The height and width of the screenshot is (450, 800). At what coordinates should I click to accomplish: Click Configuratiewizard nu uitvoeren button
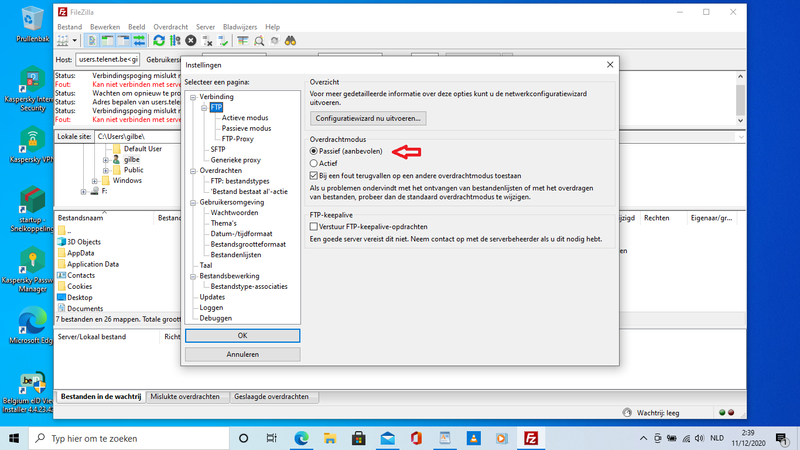point(367,118)
